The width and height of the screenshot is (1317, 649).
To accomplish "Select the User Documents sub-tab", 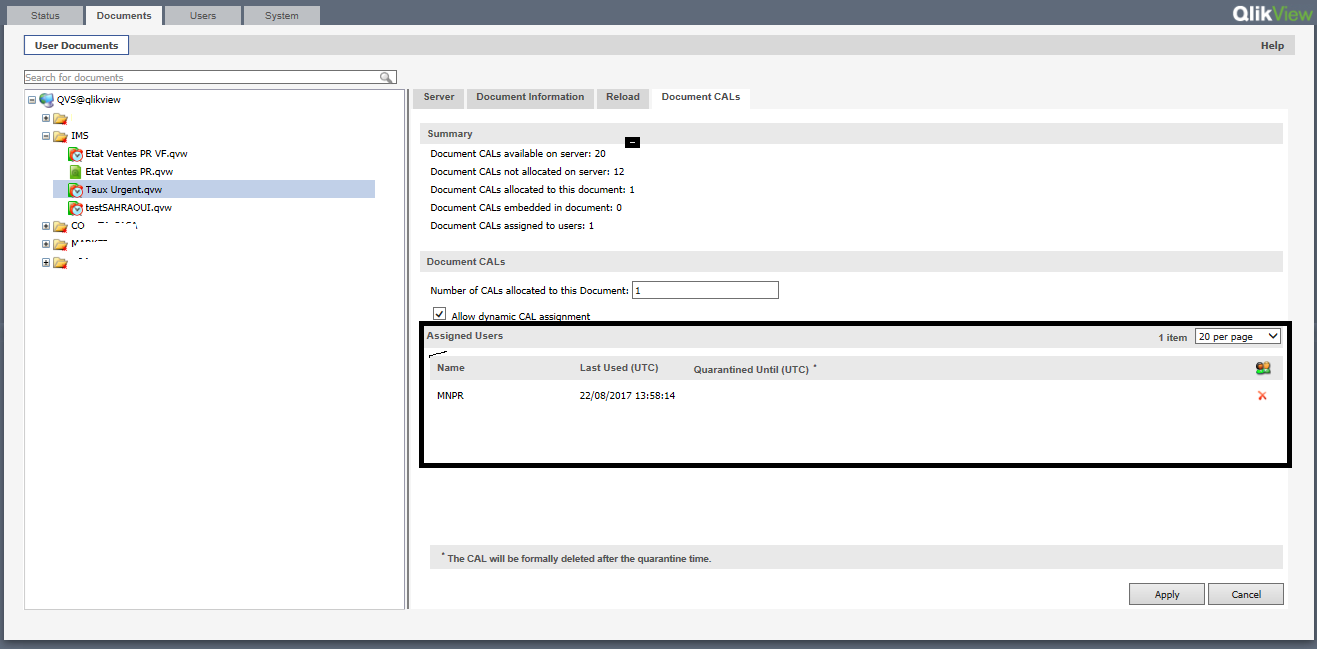I will pyautogui.click(x=76, y=45).
